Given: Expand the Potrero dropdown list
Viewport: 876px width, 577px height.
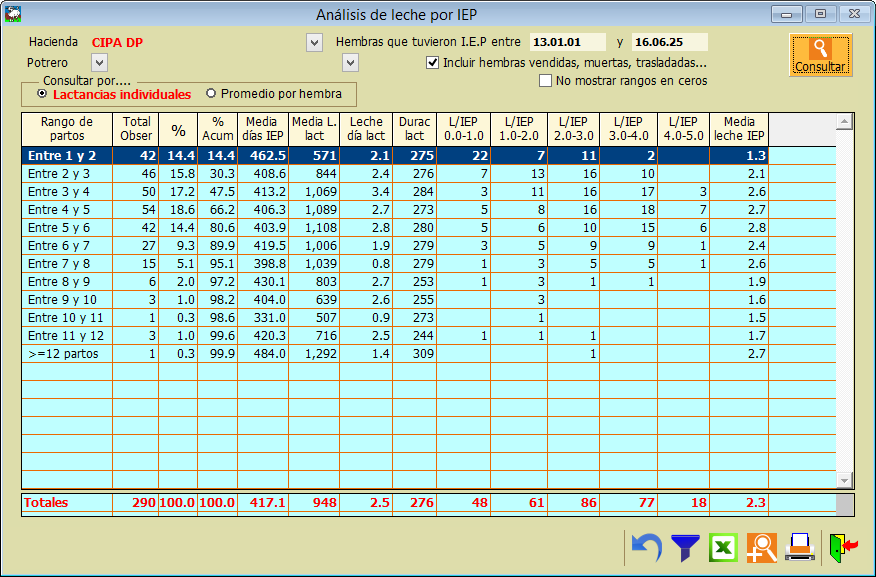Looking at the screenshot, I should click(99, 63).
